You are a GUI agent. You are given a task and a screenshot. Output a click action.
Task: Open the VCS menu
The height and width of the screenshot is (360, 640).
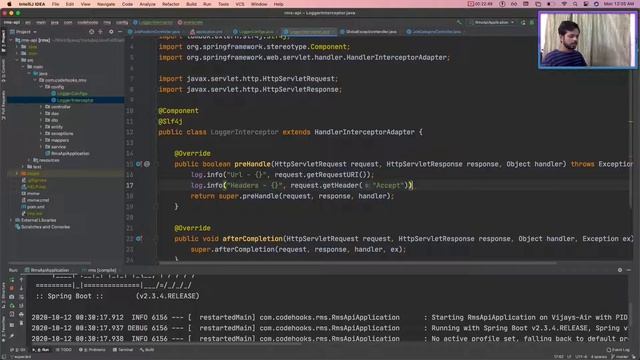(x=240, y=4)
